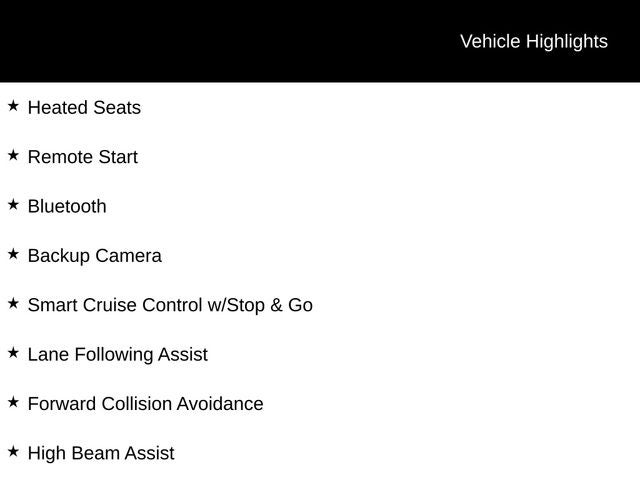Click the blank white area right of list

[x=480, y=280]
